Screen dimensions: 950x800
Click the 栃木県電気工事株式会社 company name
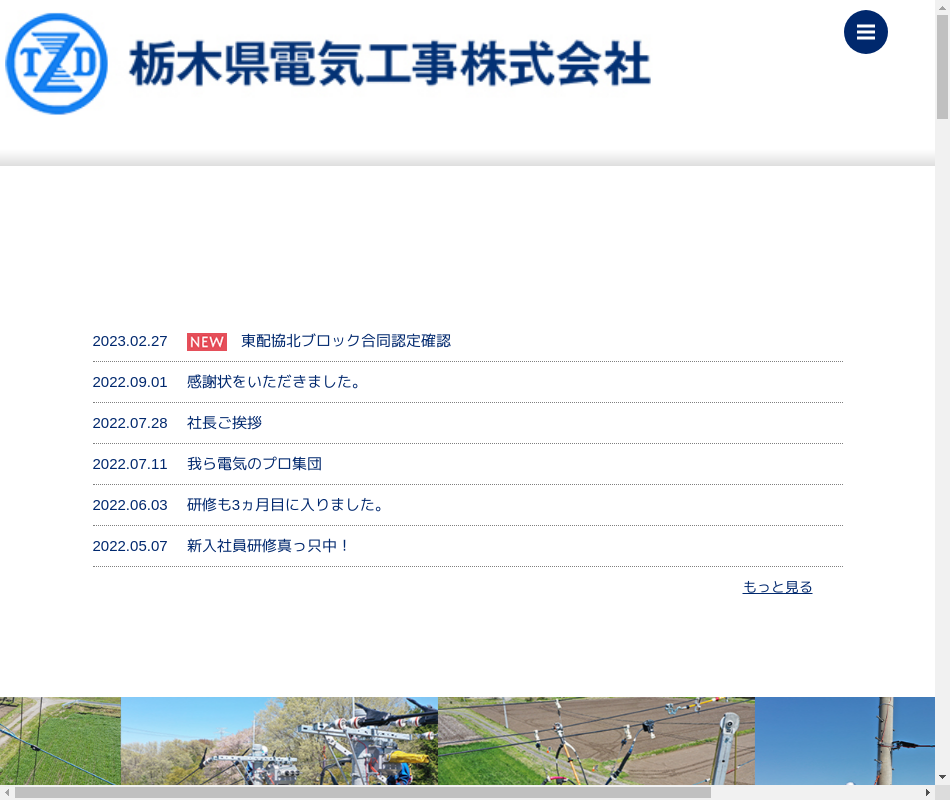point(390,65)
